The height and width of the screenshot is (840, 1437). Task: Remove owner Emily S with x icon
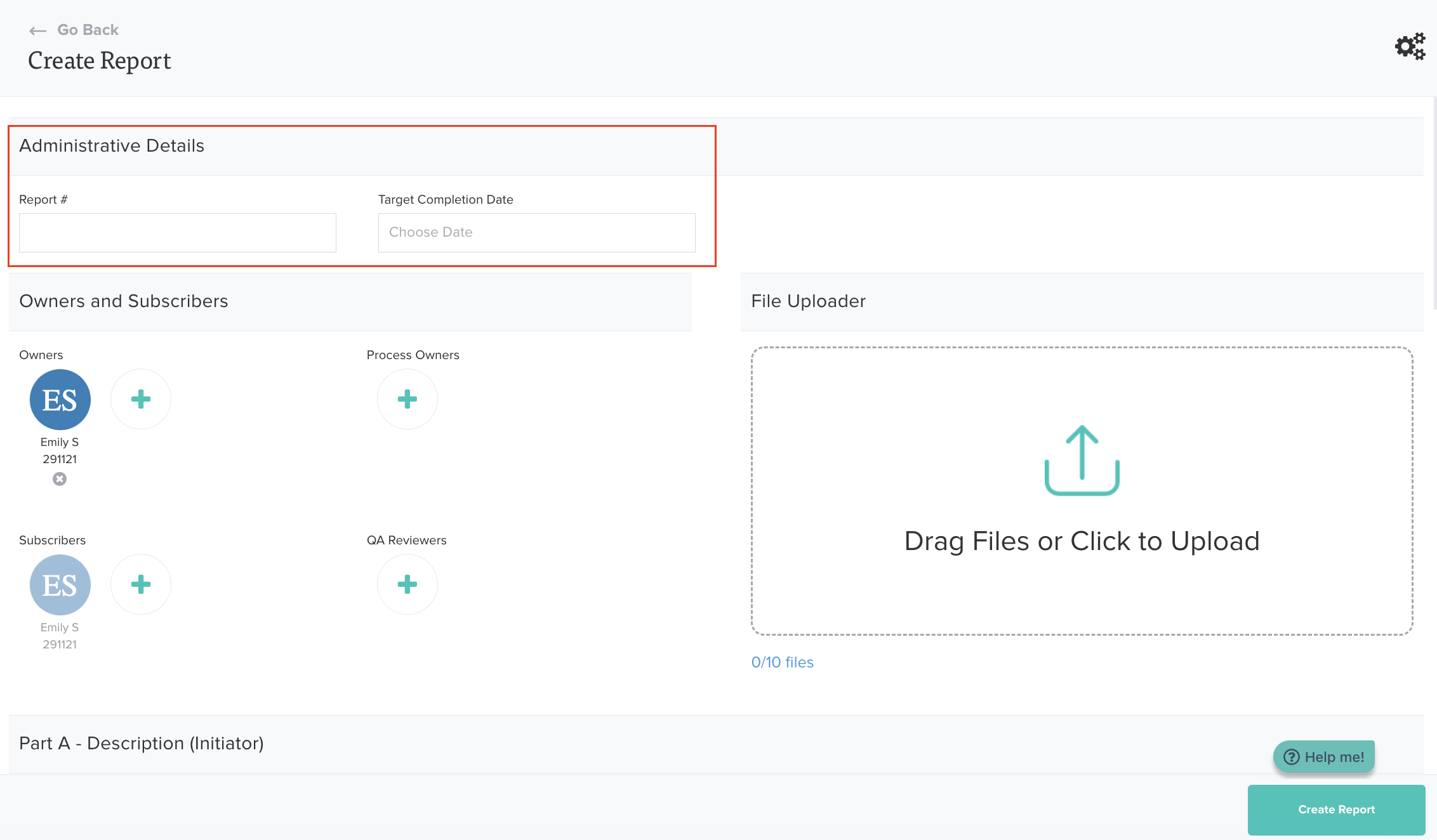60,479
